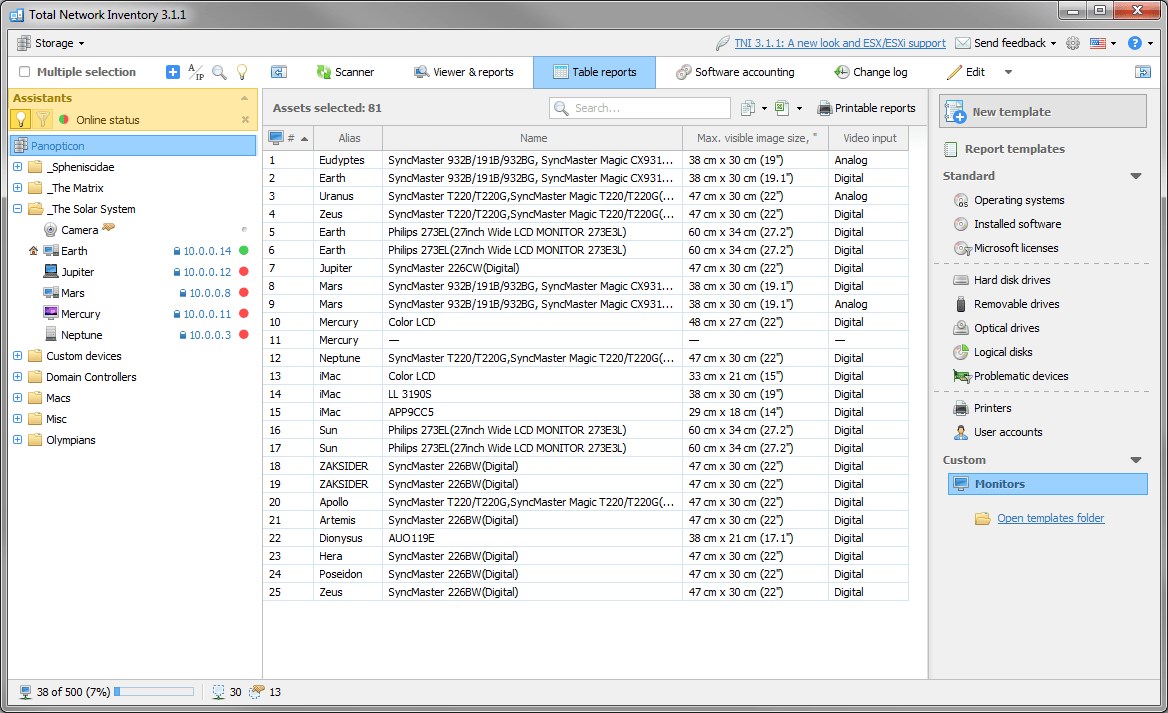Enable the Multiple selection checkbox

point(25,72)
